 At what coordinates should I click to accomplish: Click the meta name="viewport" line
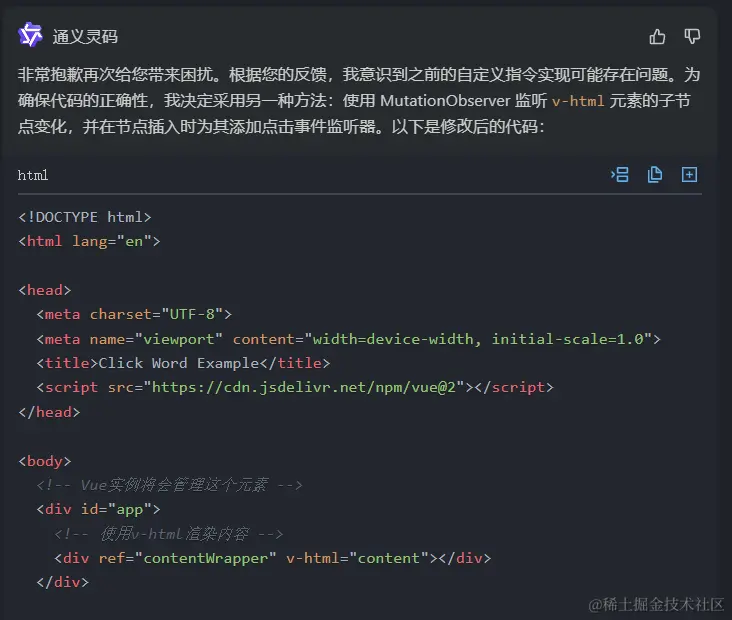pos(349,339)
